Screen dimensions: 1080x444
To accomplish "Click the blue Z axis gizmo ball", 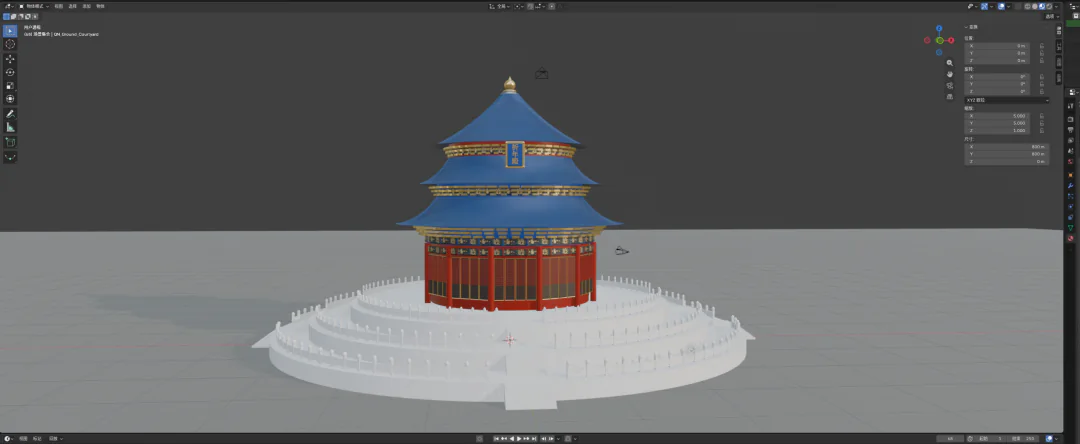I will 939,29.
